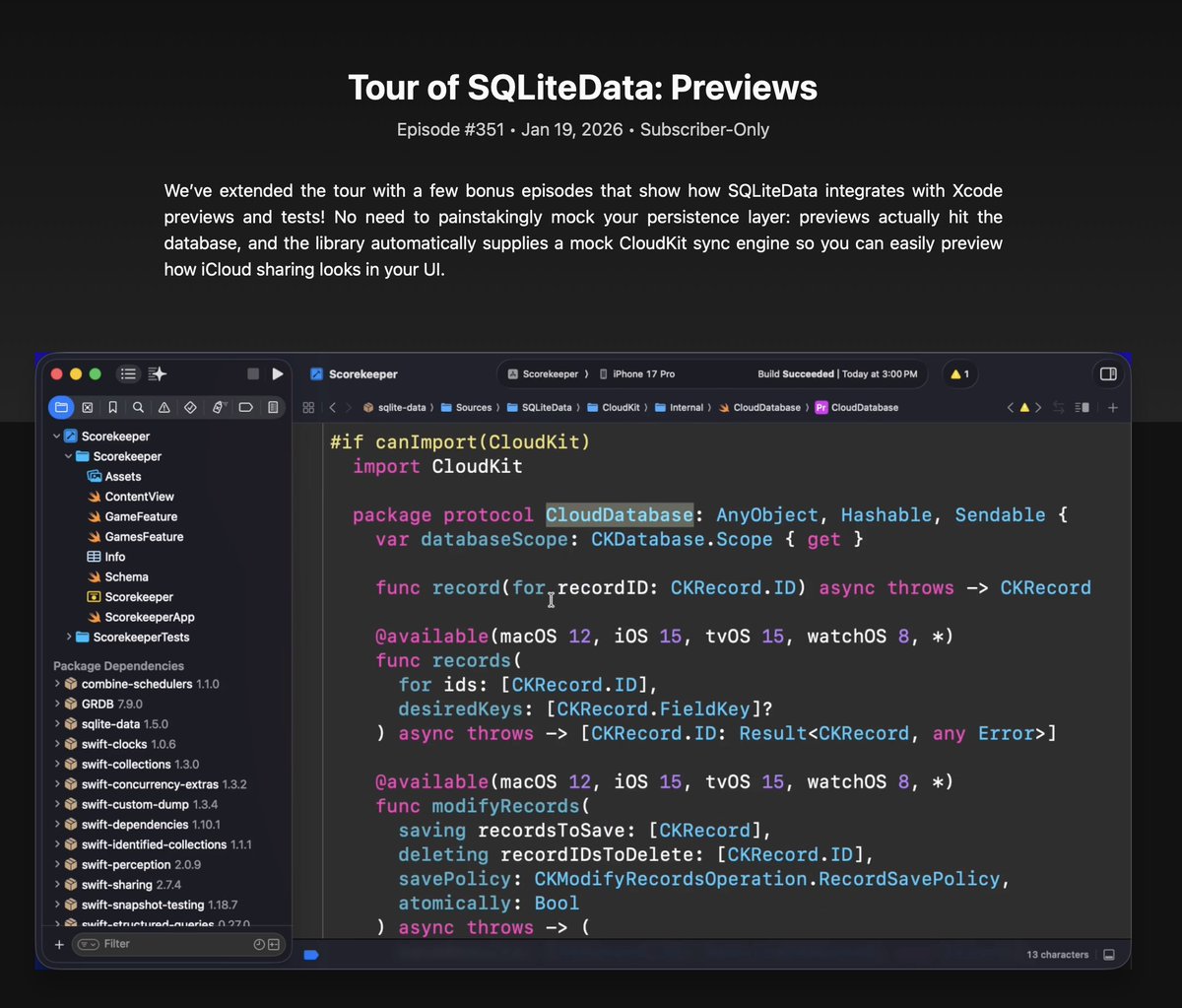Choose iPhone 17 Pro run destination
The width and height of the screenshot is (1182, 1008).
[x=637, y=374]
